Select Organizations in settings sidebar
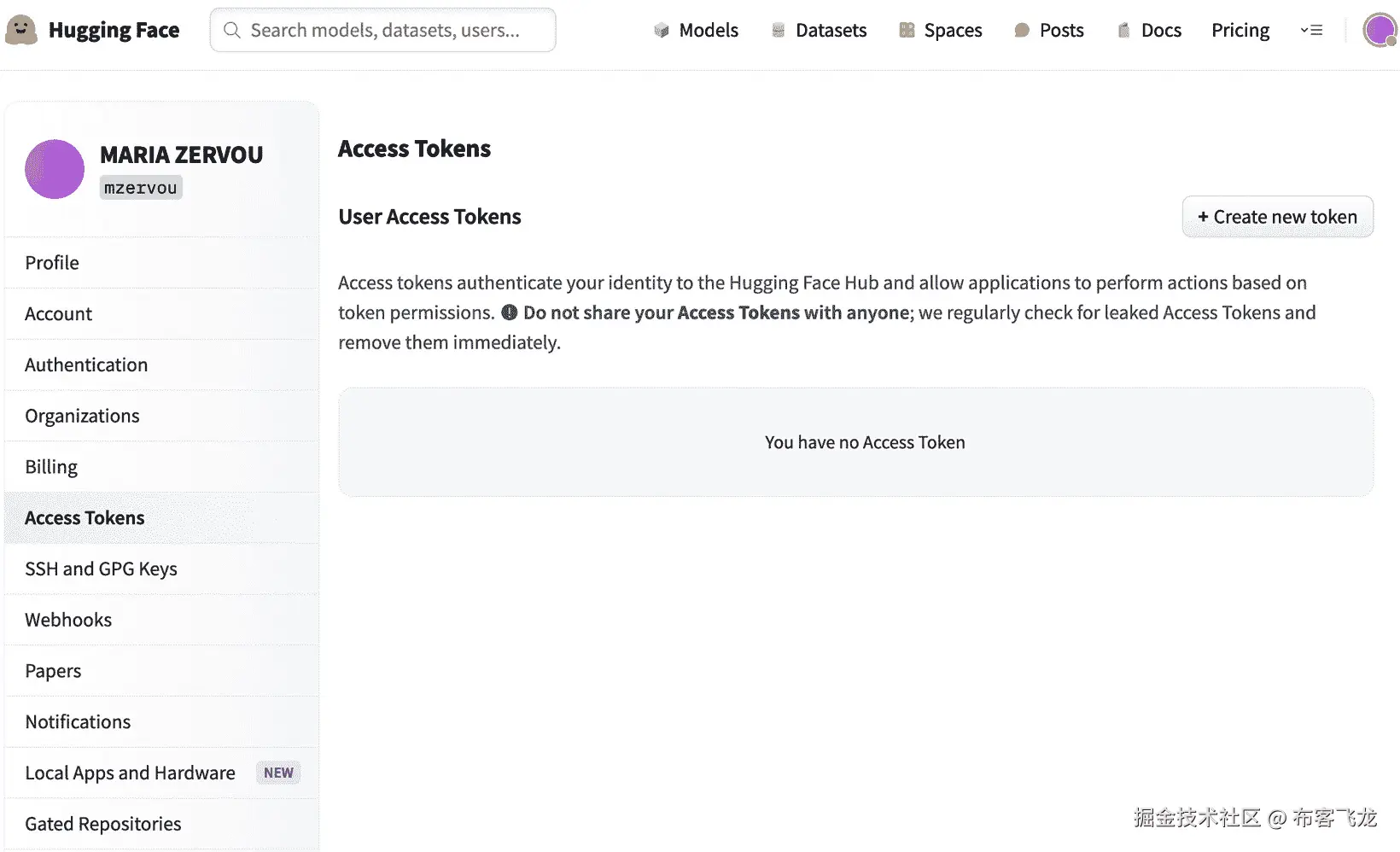 point(82,416)
